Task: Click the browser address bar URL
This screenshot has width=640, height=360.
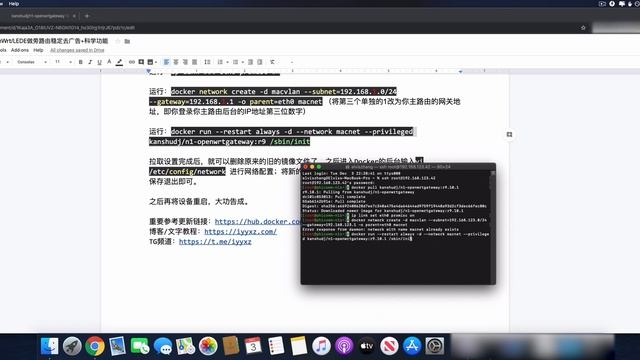Action: tap(67, 28)
